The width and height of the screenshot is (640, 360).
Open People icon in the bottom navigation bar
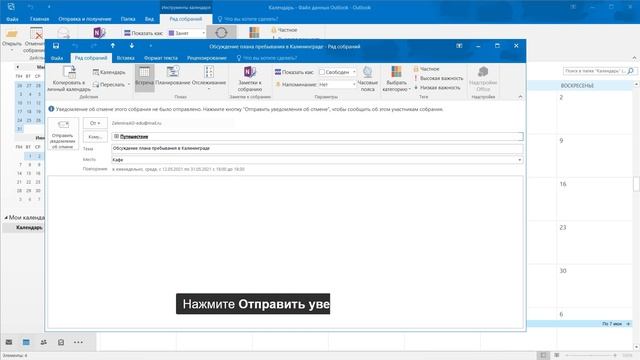[x=43, y=342]
